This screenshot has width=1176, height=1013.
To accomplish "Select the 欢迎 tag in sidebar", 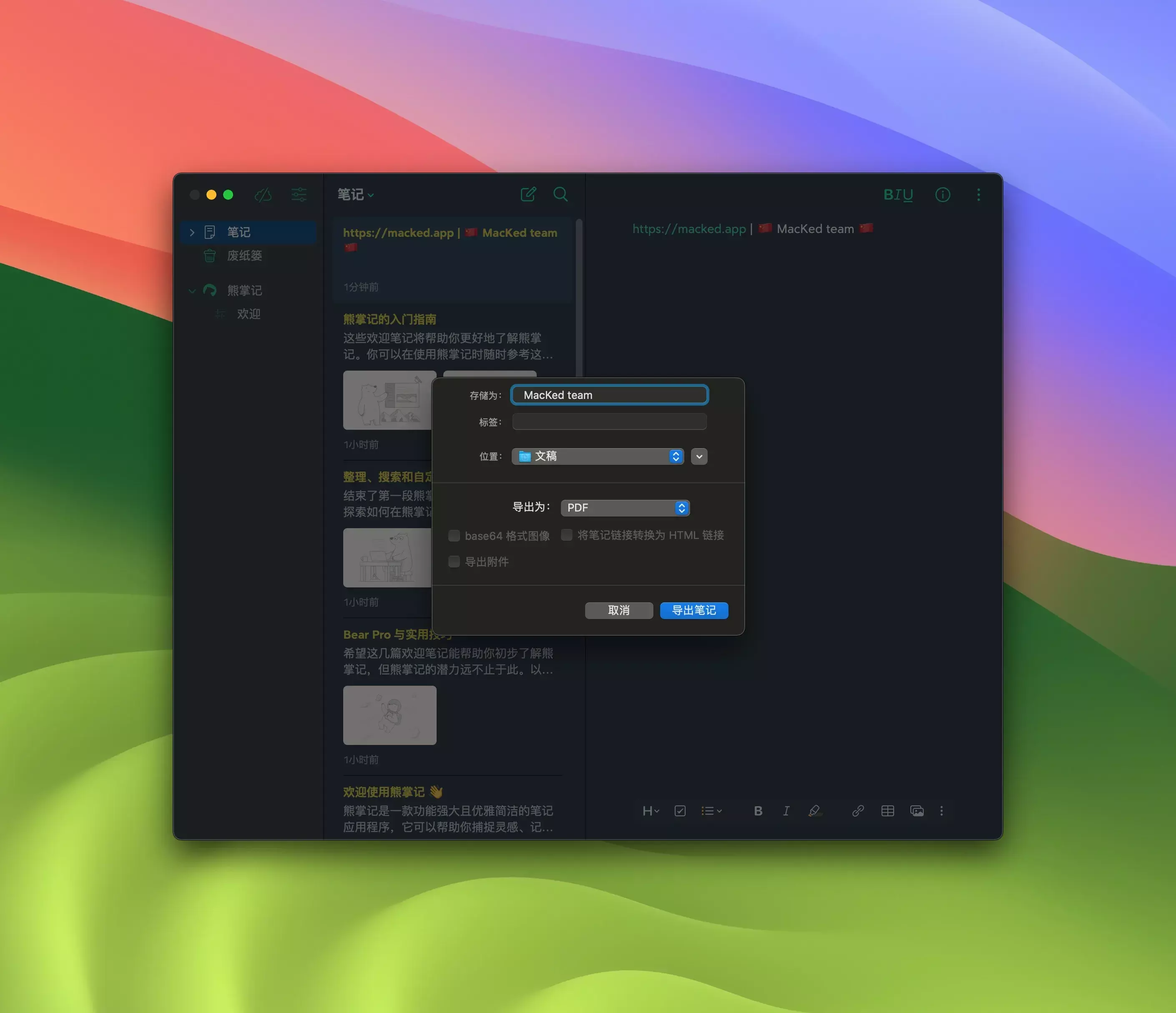I will click(249, 314).
